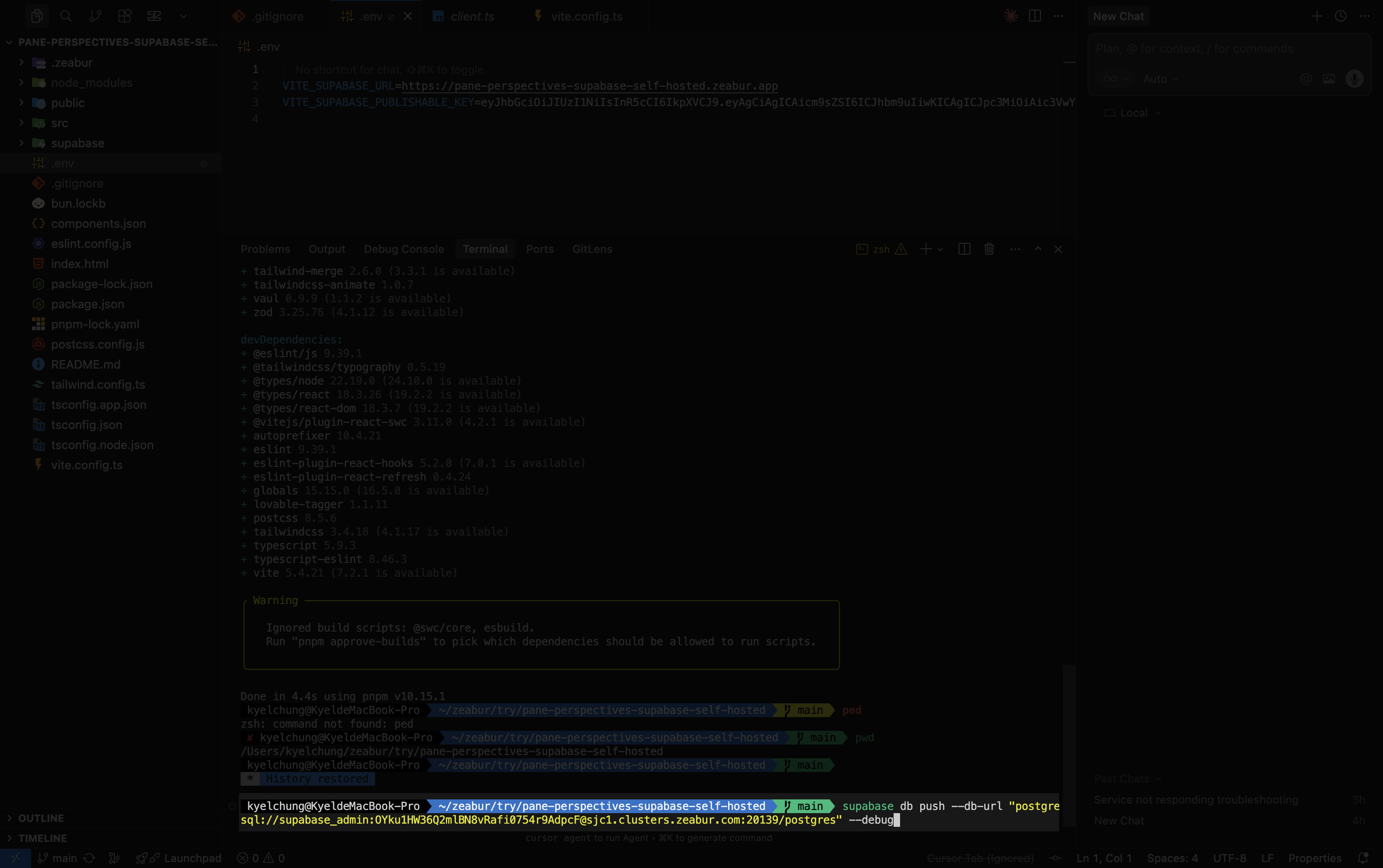The height and width of the screenshot is (868, 1383).
Task: Kill the terminal with the trash icon
Action: [x=989, y=249]
